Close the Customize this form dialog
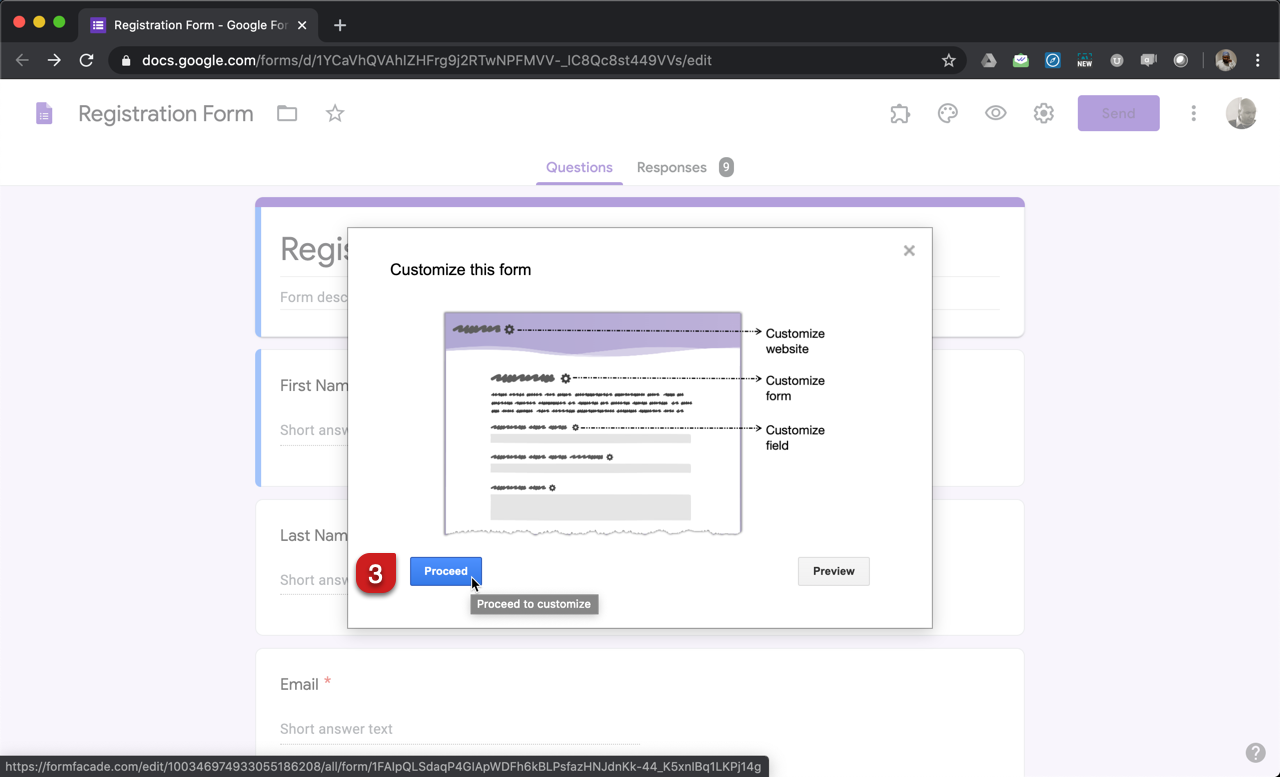This screenshot has width=1280, height=777. [x=909, y=250]
